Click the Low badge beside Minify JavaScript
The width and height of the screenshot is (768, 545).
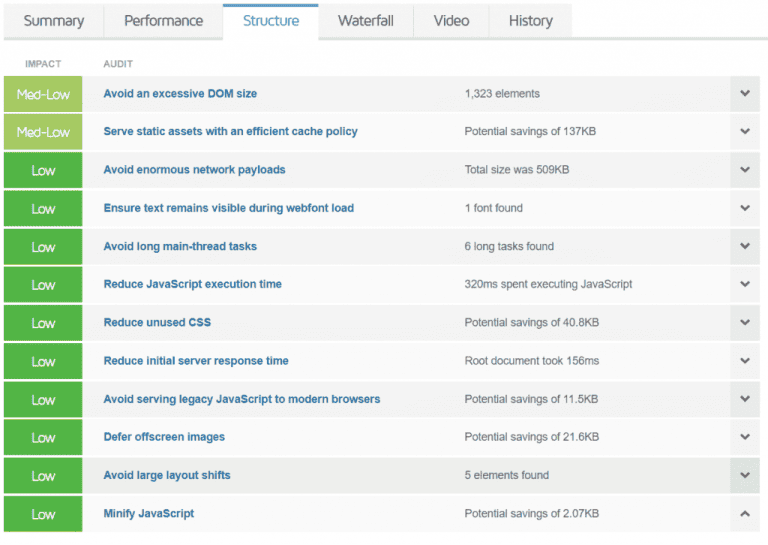[43, 514]
